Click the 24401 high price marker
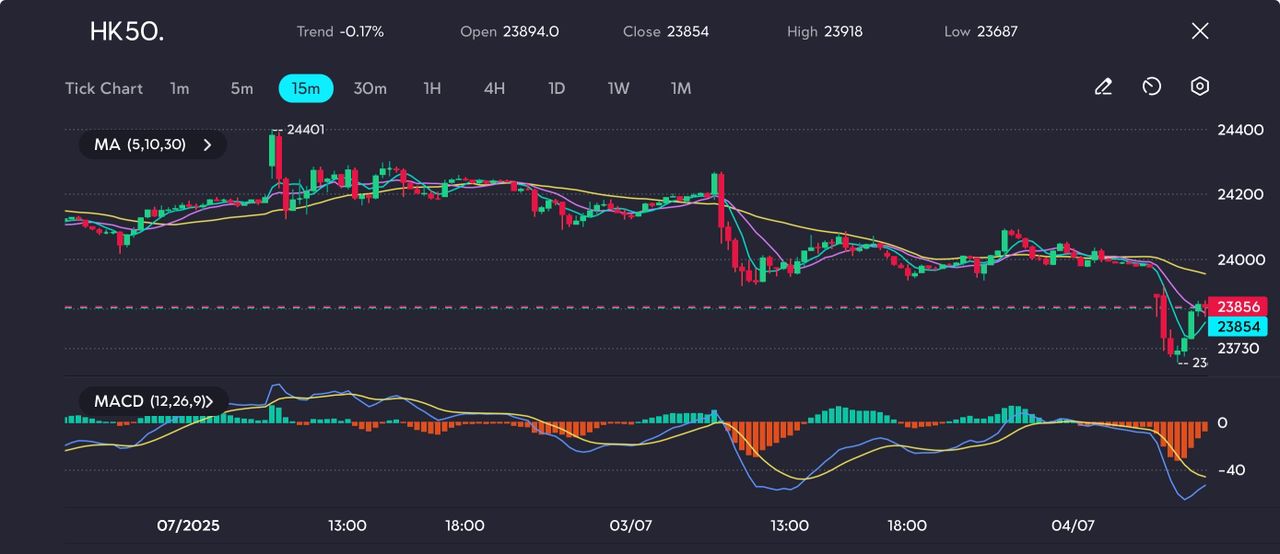The height and width of the screenshot is (554, 1280). 304,129
